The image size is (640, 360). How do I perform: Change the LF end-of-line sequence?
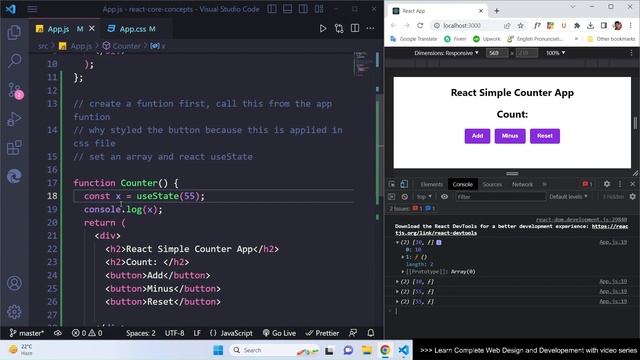(x=197, y=333)
